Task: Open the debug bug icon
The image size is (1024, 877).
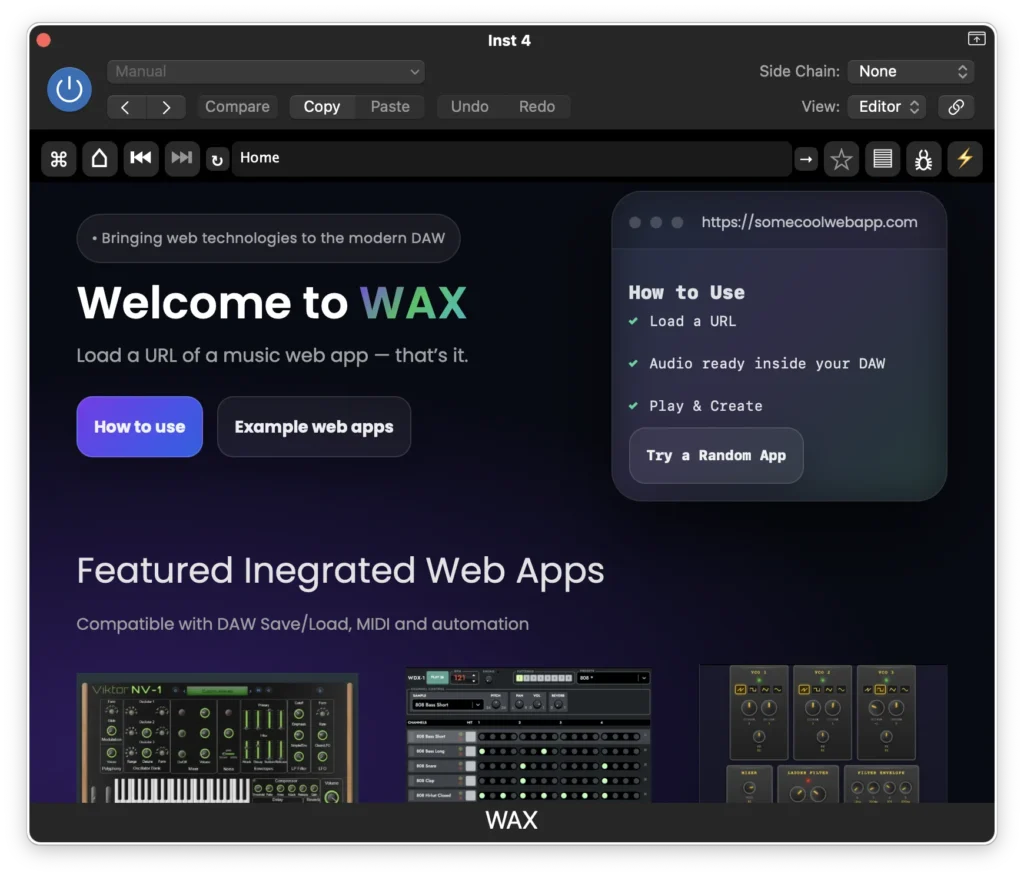Action: [923, 159]
